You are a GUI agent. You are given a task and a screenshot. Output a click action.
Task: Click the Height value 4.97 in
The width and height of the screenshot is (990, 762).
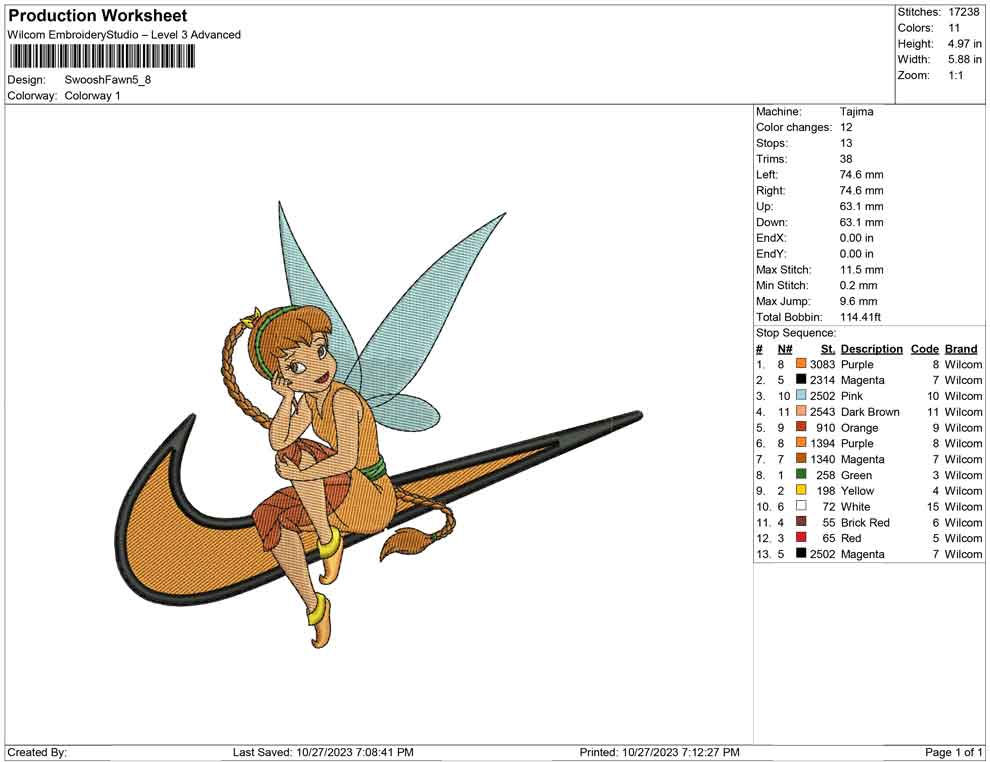pyautogui.click(x=964, y=44)
